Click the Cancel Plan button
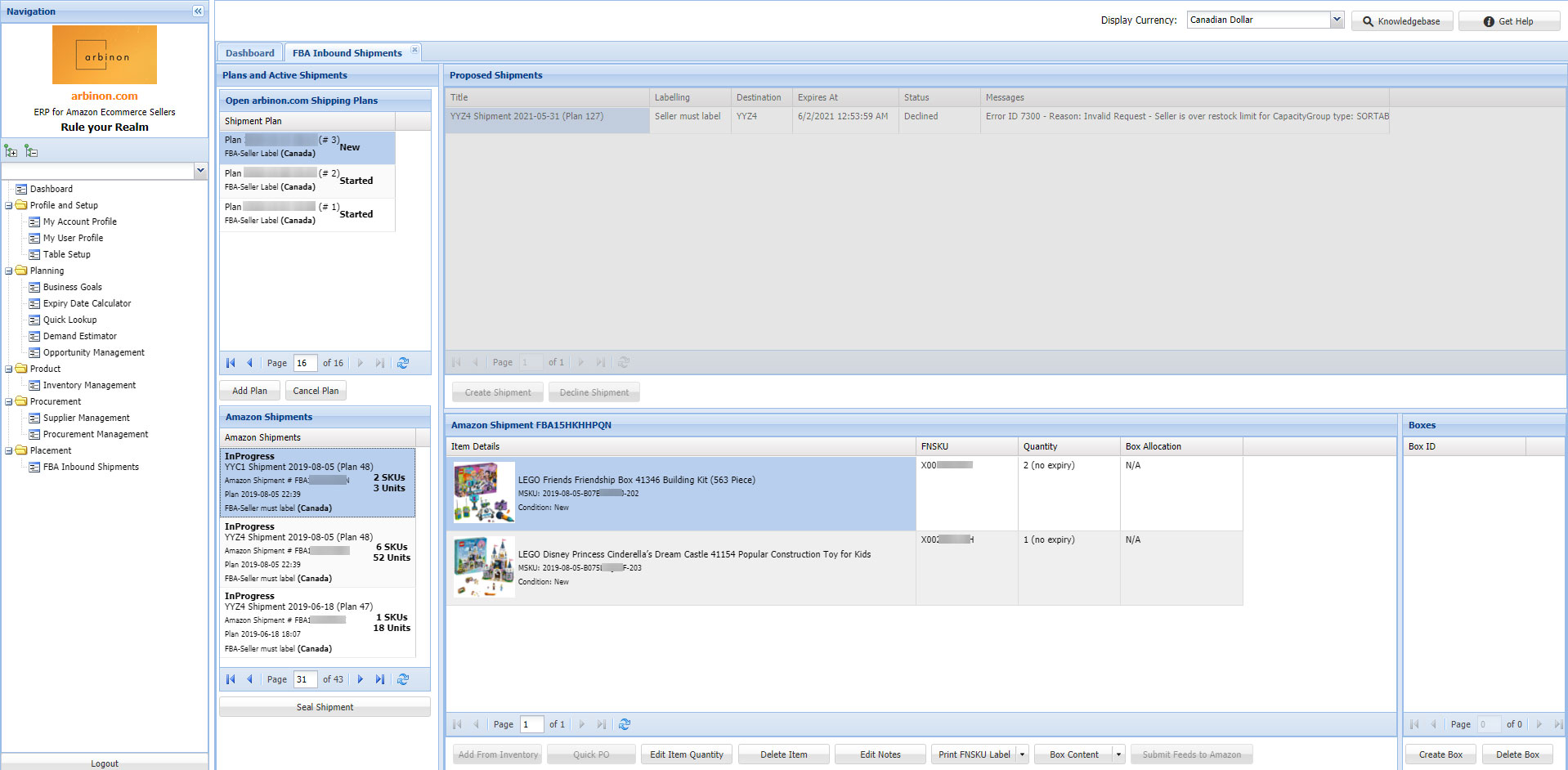 pos(316,391)
